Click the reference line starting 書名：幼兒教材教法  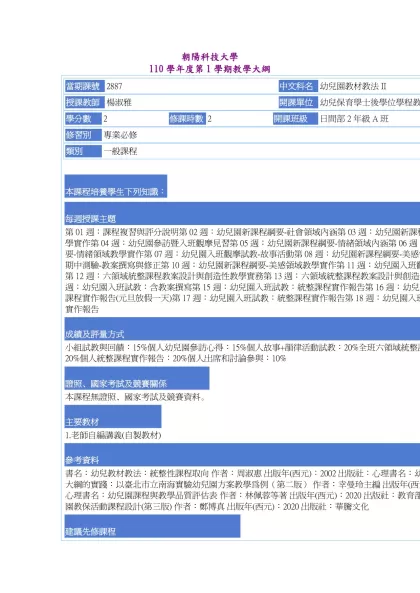pyautogui.click(x=242, y=473)
